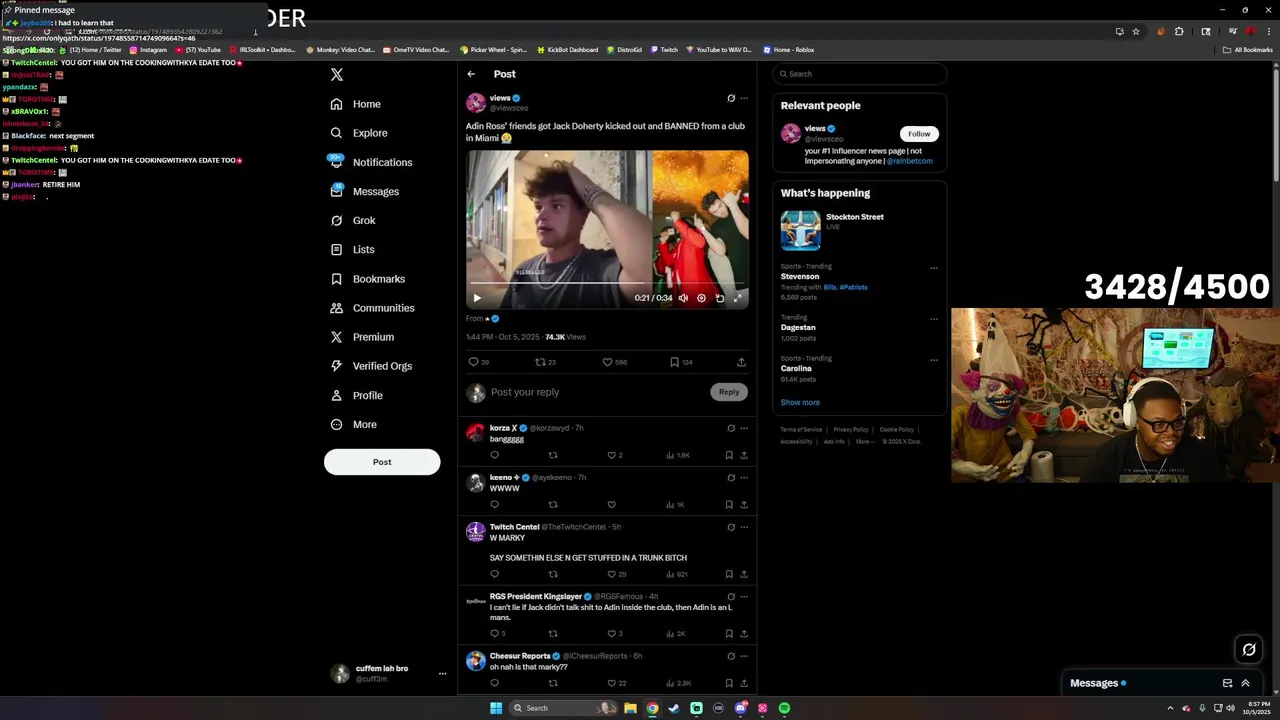
Task: Click the white Post button in sidebar
Action: (x=382, y=462)
